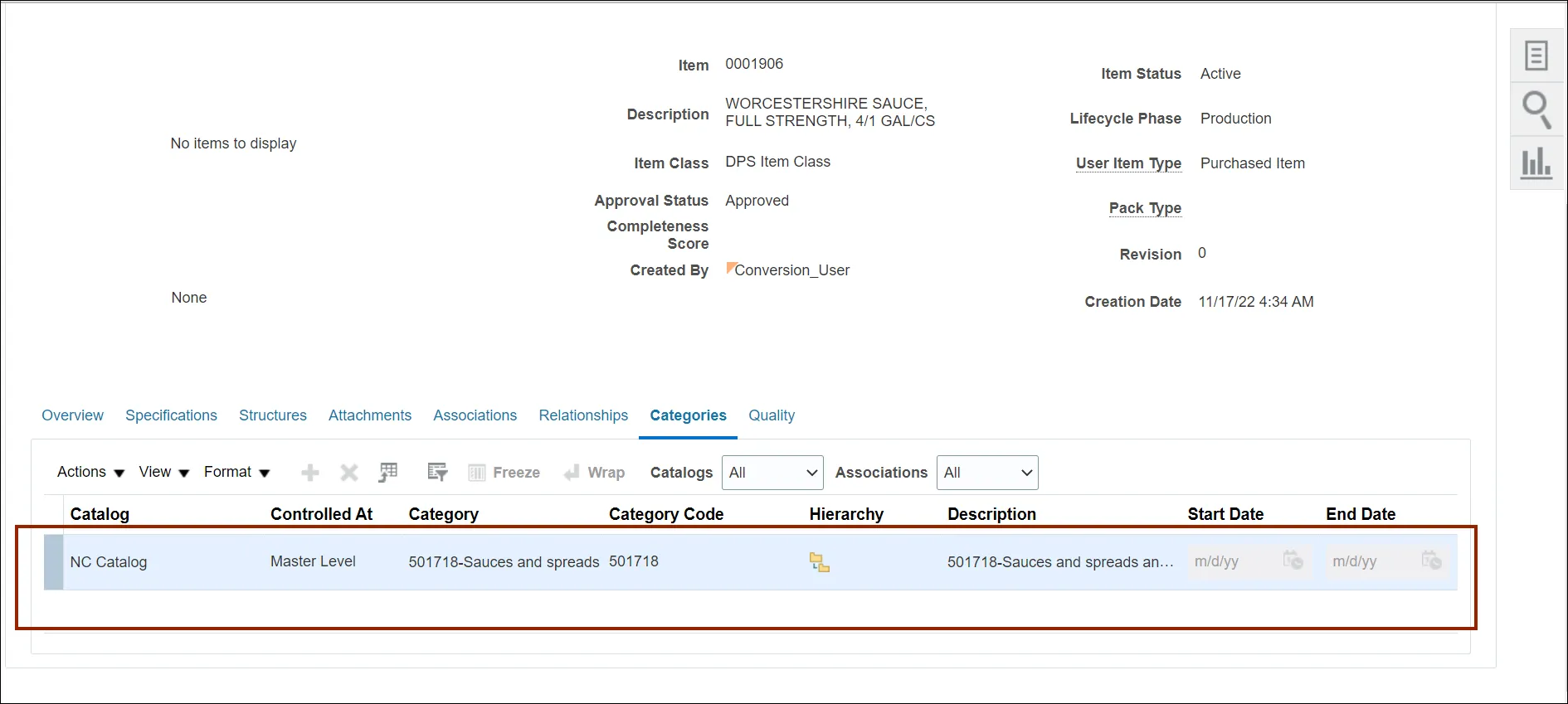Open the analytics bar chart sidebar icon
Screen dimensions: 1568x704
tap(1536, 163)
